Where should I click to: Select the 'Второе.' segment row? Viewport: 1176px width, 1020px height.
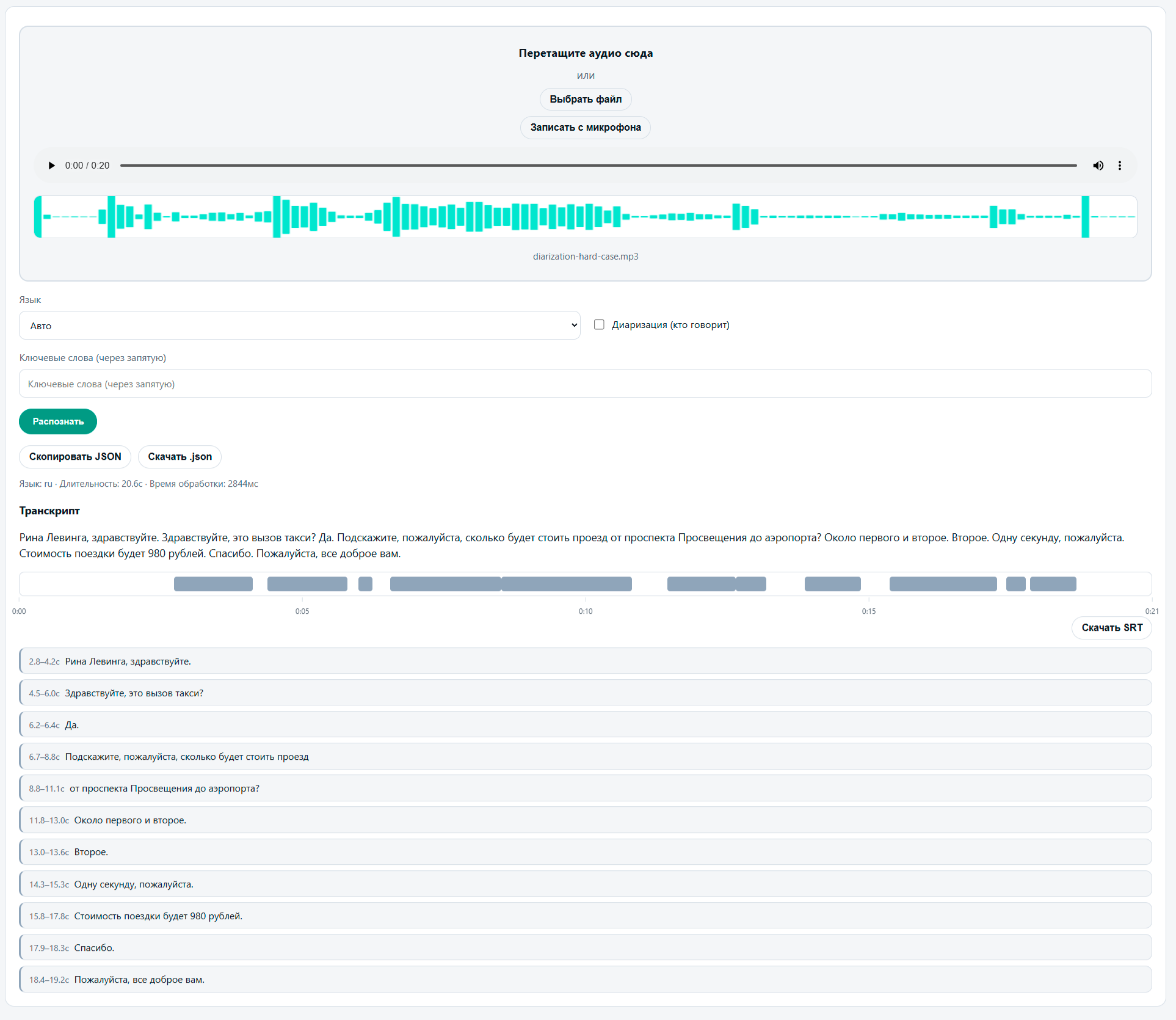pyautogui.click(x=586, y=851)
